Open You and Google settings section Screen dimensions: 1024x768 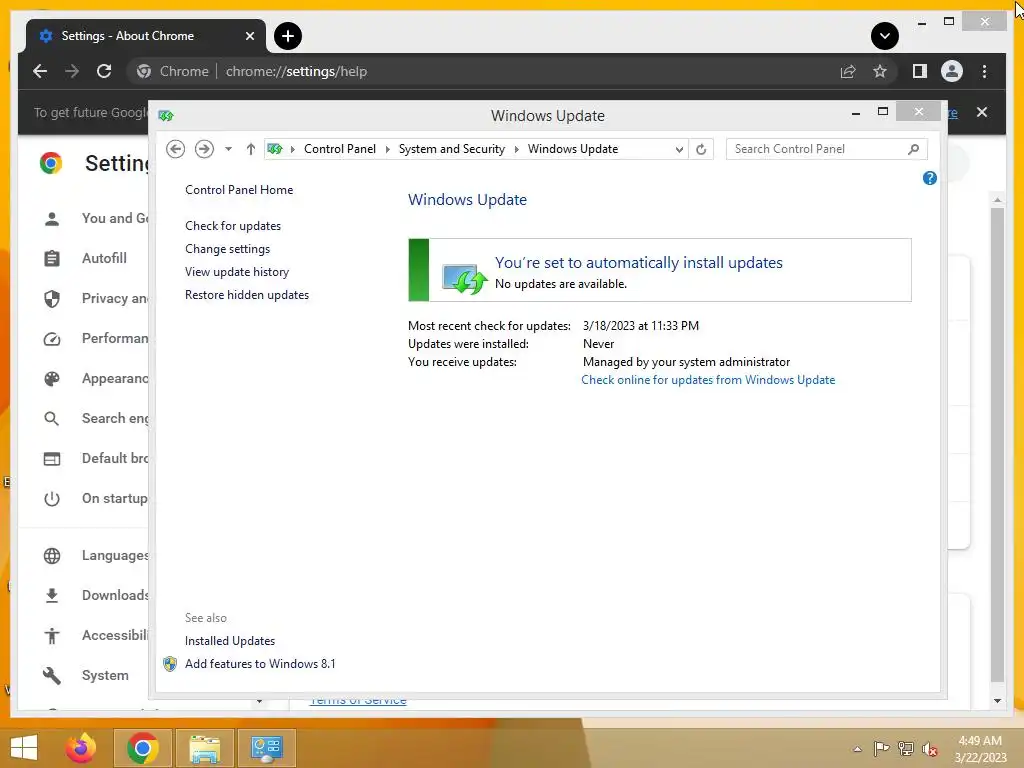tap(95, 218)
